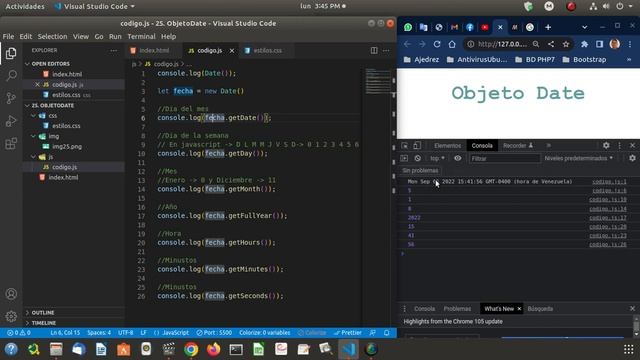Toggle the console sidebar in DevTools
The height and width of the screenshot is (360, 640).
click(x=404, y=158)
